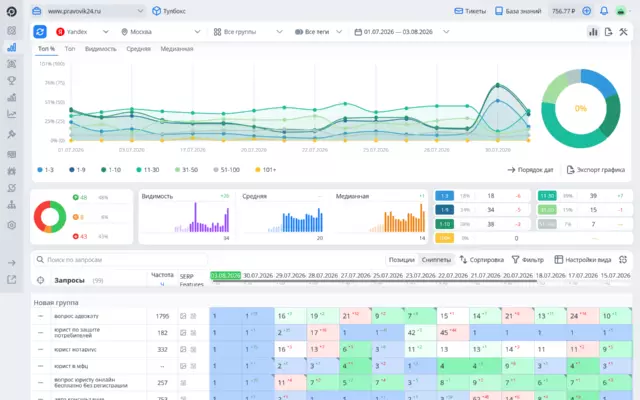Screen dimensions: 640x400
Task: Click the first SERP feature icon for юрист нотариус
Action: click(183, 349)
